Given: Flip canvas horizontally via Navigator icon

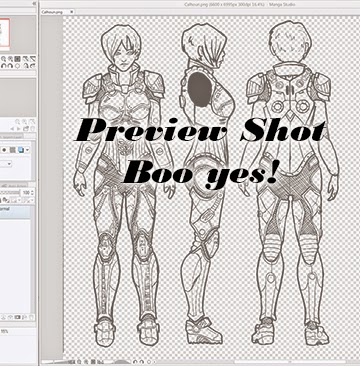Looking at the screenshot, I should pyautogui.click(x=25, y=66).
